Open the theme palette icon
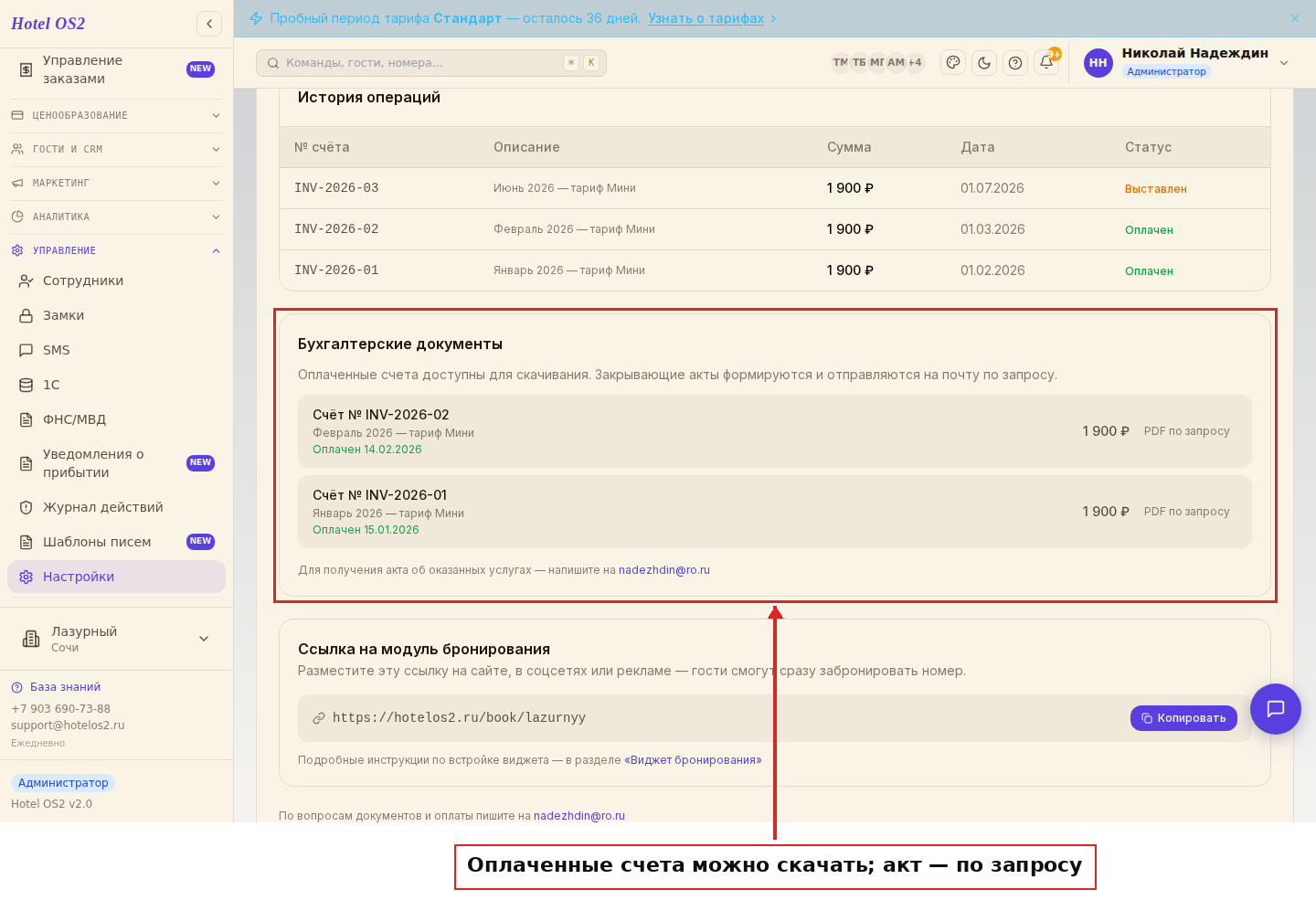 953,63
